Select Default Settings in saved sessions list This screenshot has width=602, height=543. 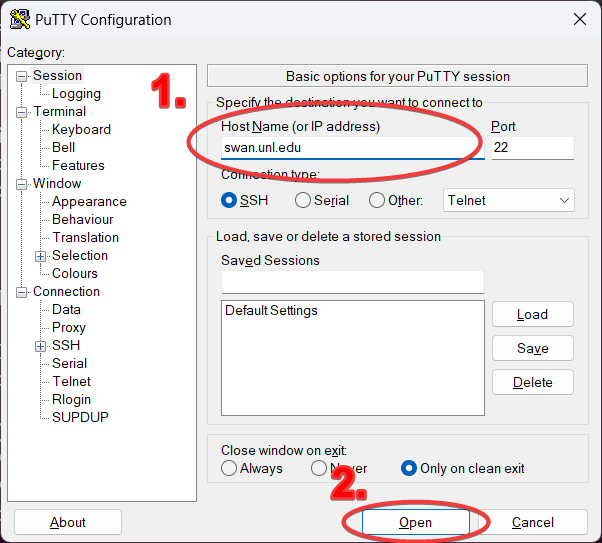pyautogui.click(x=271, y=310)
